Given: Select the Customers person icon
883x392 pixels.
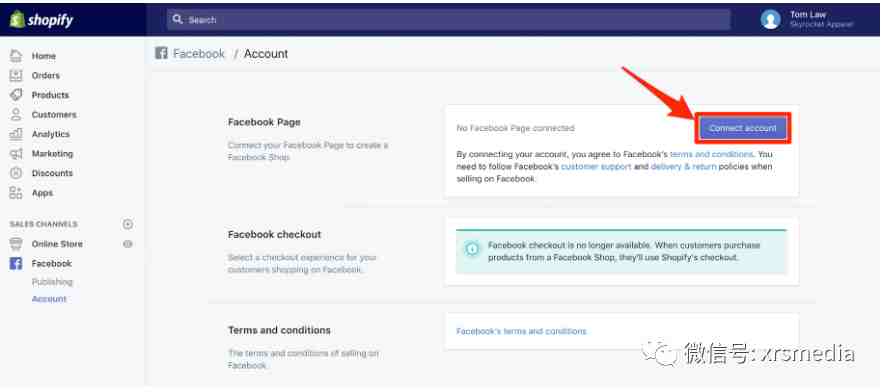Looking at the screenshot, I should [16, 114].
